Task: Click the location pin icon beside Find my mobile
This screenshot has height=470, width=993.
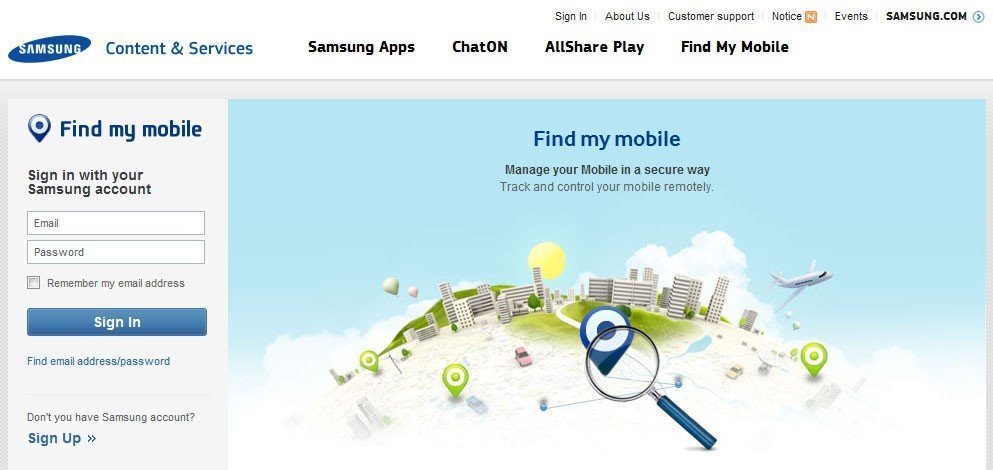Action: [x=39, y=128]
